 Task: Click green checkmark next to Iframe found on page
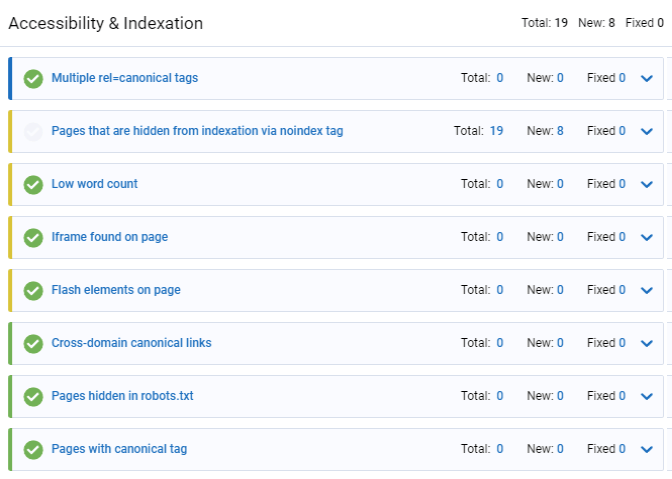pos(33,238)
